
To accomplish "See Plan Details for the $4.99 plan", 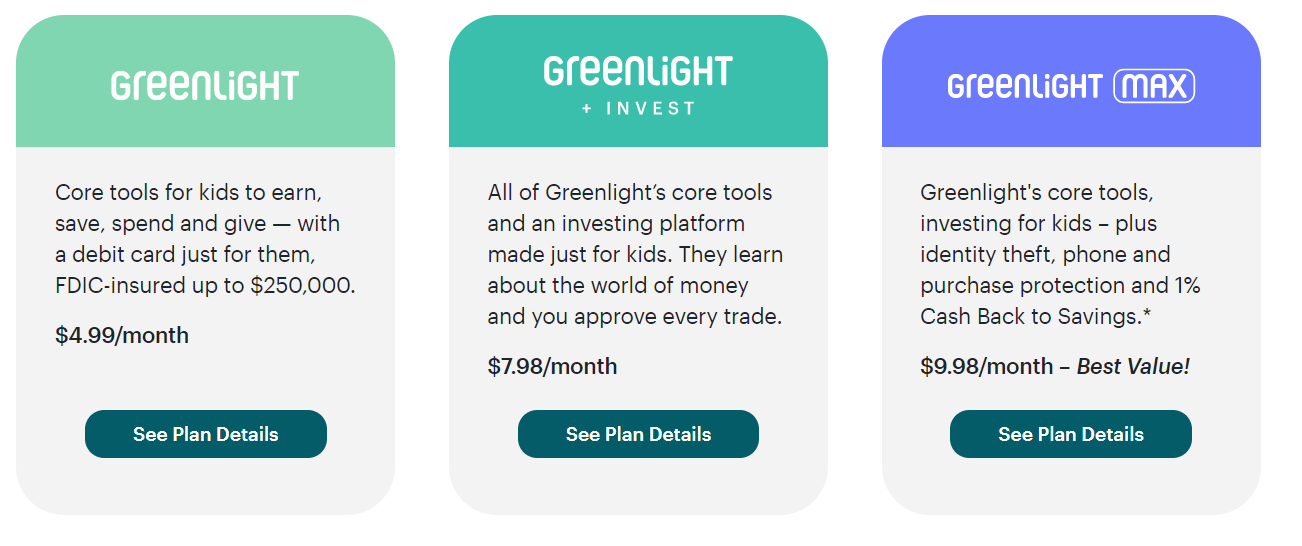I will point(206,434).
